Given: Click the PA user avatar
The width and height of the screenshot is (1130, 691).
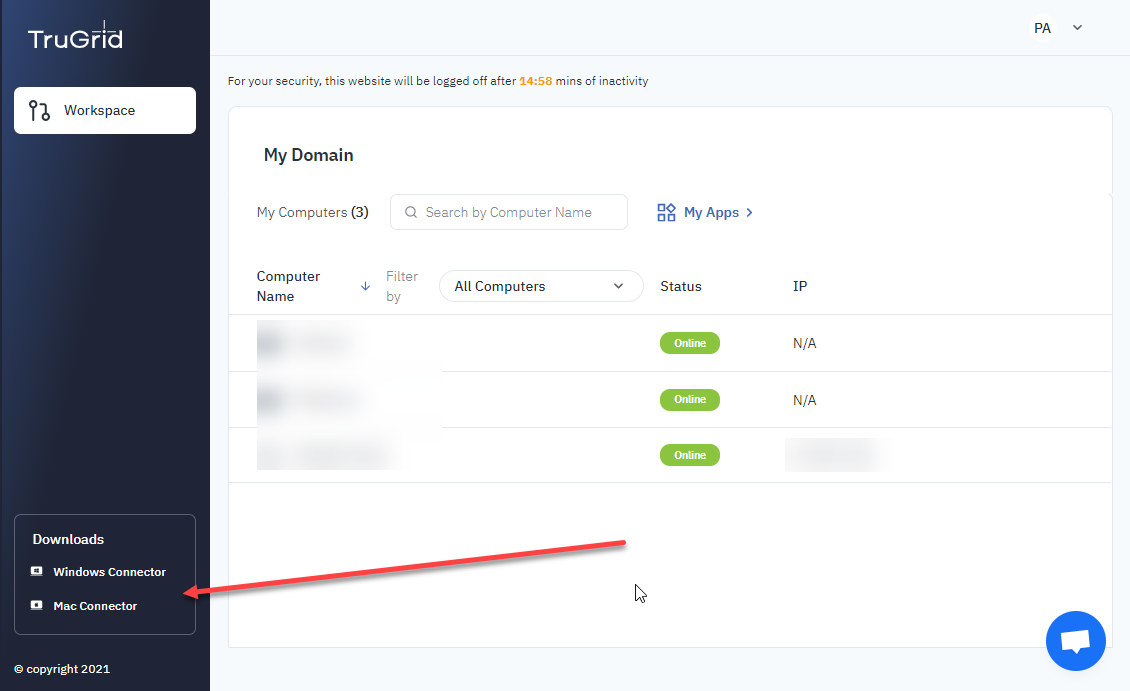Looking at the screenshot, I should pos(1042,28).
